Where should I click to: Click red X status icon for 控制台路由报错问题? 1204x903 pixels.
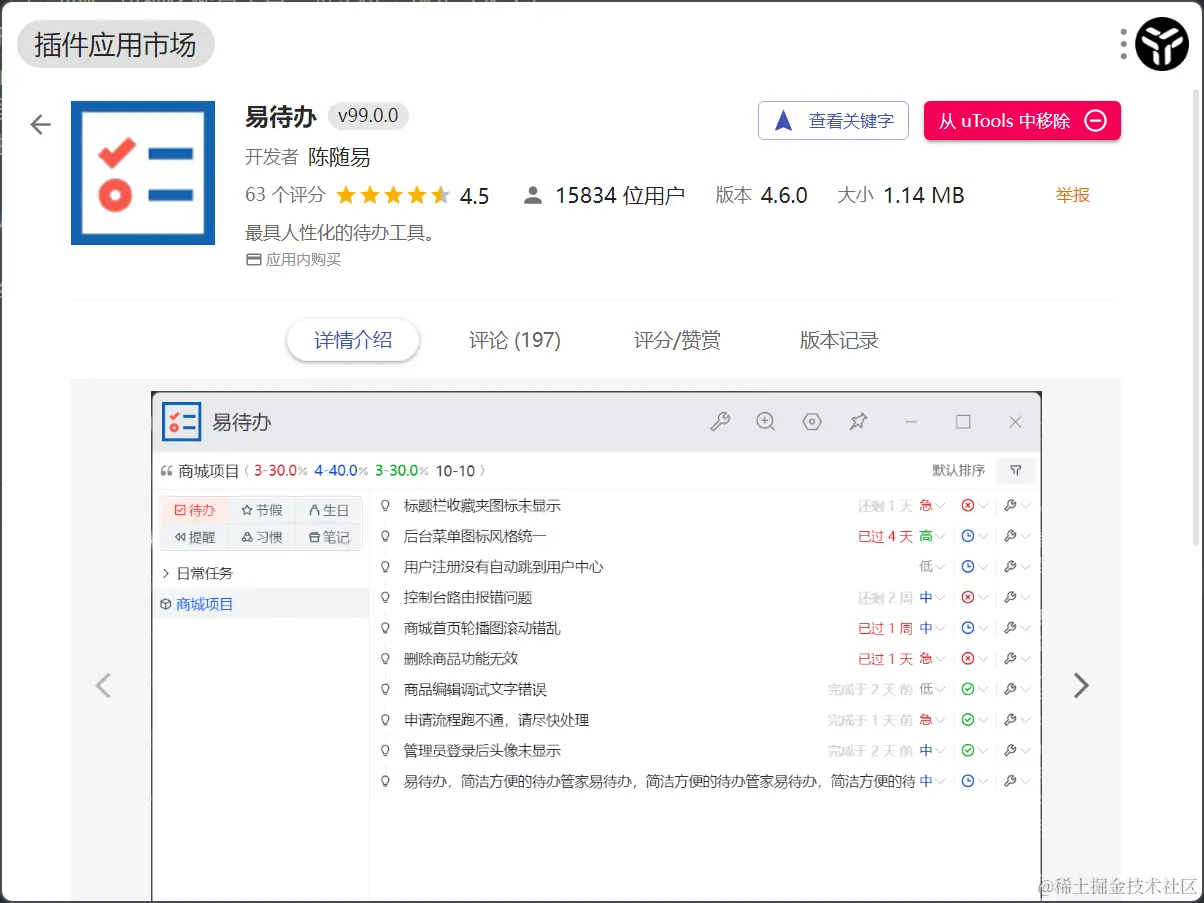tap(968, 598)
